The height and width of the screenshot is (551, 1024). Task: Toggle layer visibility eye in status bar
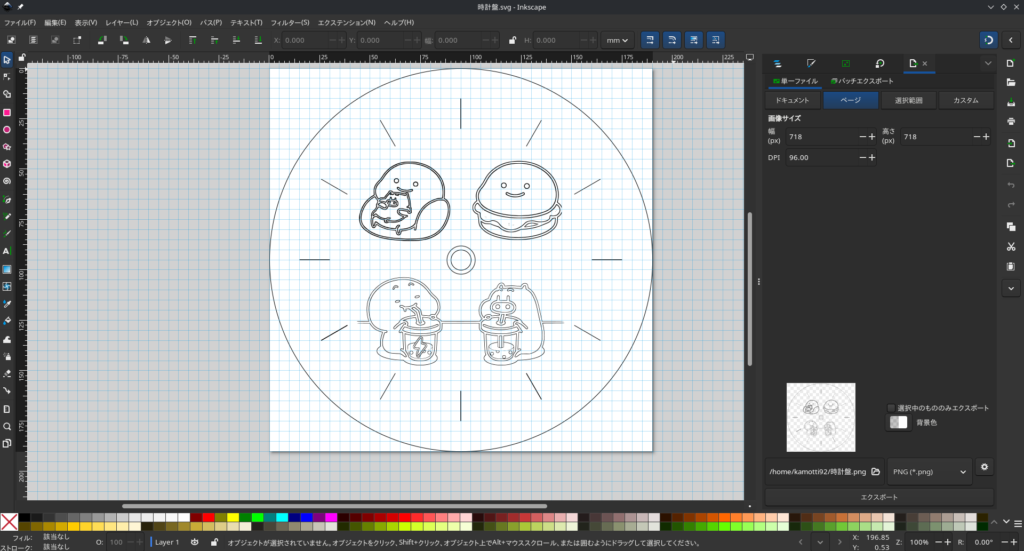click(x=194, y=542)
